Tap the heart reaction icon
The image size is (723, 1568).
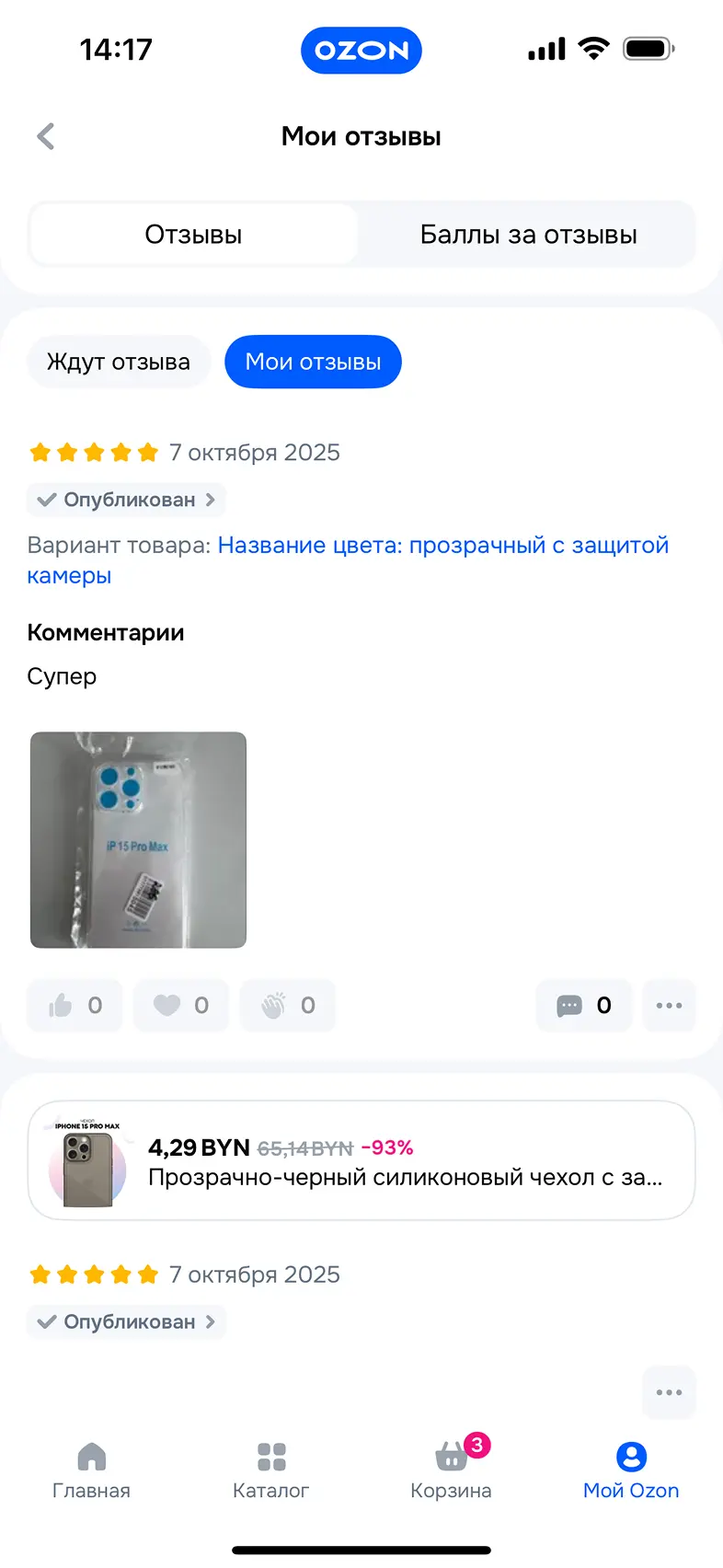pos(181,1006)
